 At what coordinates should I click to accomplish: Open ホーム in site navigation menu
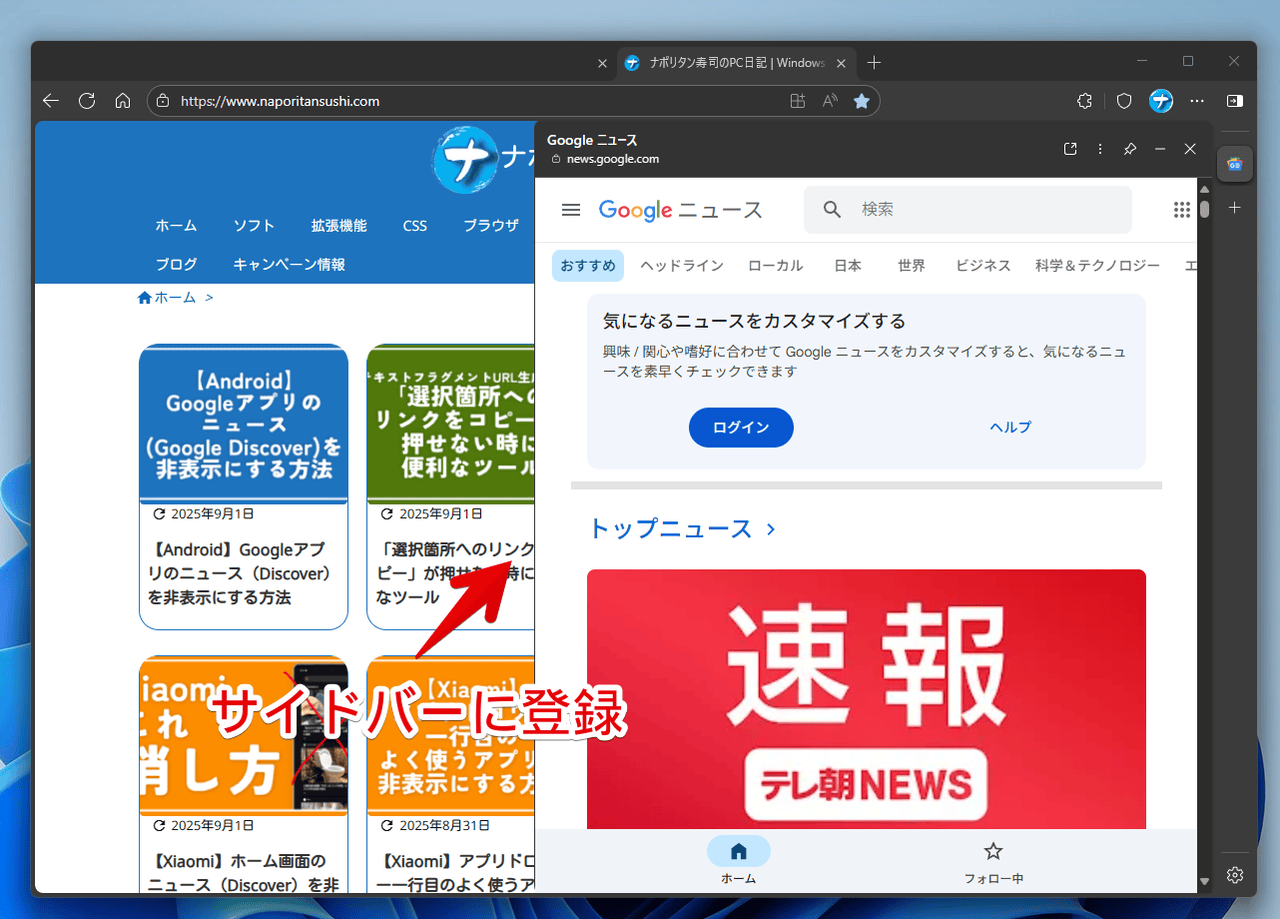coord(176,226)
